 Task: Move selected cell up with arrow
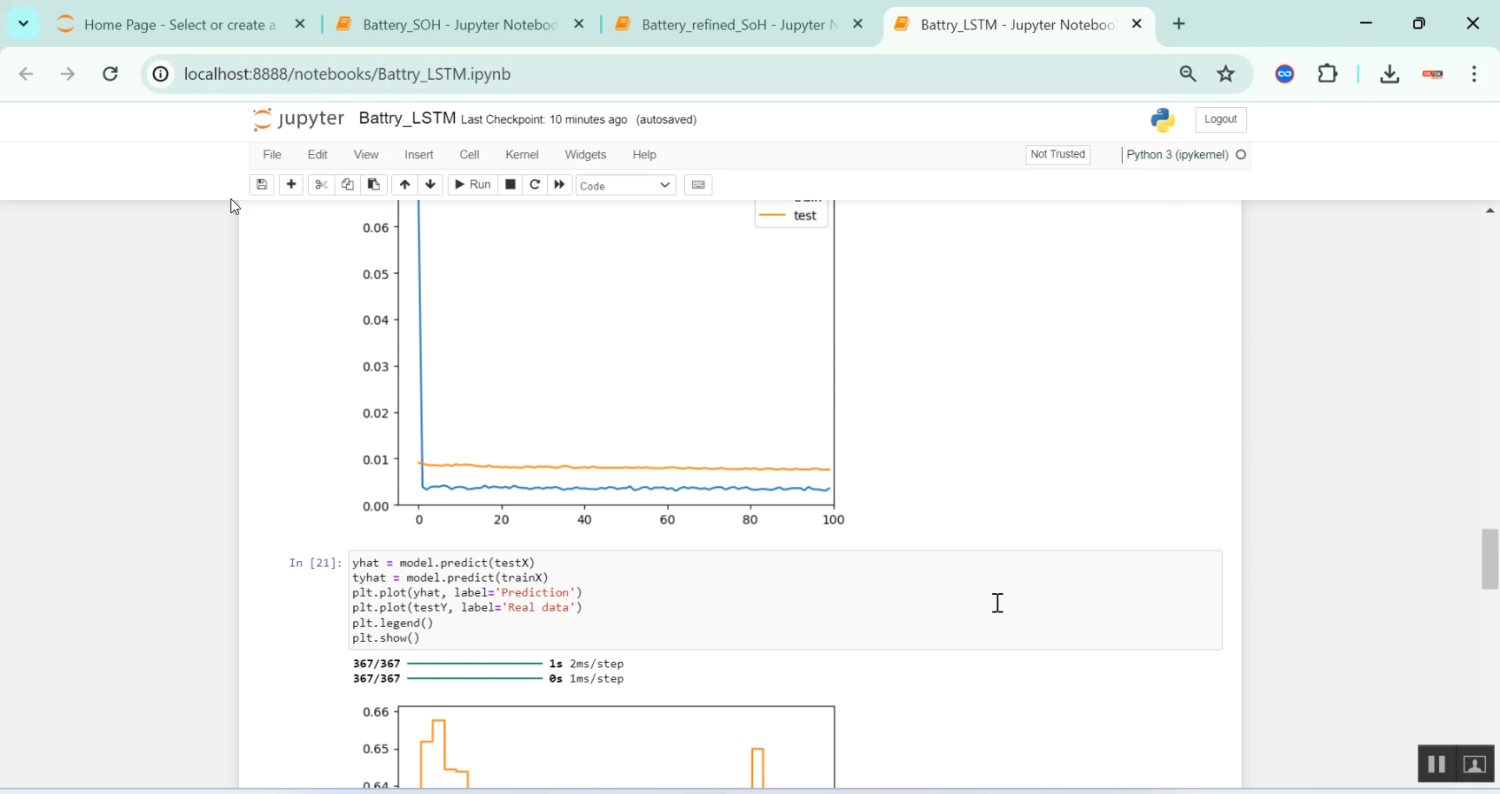tap(404, 185)
